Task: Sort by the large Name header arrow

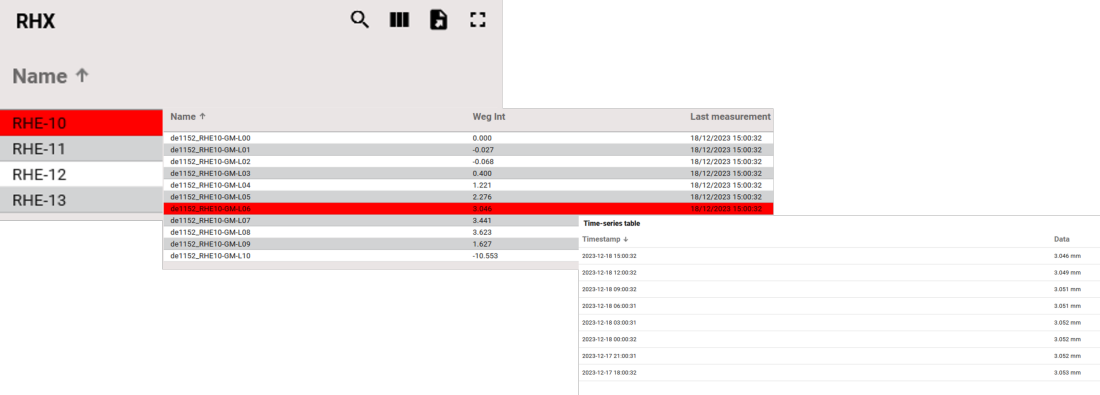Action: point(82,76)
